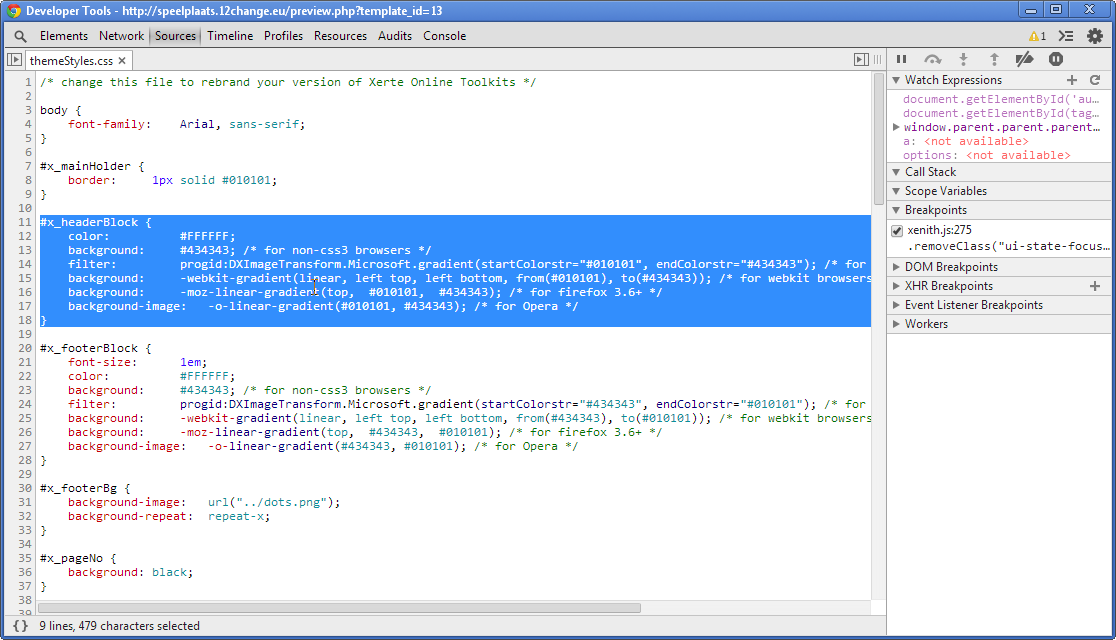Viewport: 1116px width, 640px height.
Task: Click the xenith.js:275 breakpoint link
Action: (939, 230)
